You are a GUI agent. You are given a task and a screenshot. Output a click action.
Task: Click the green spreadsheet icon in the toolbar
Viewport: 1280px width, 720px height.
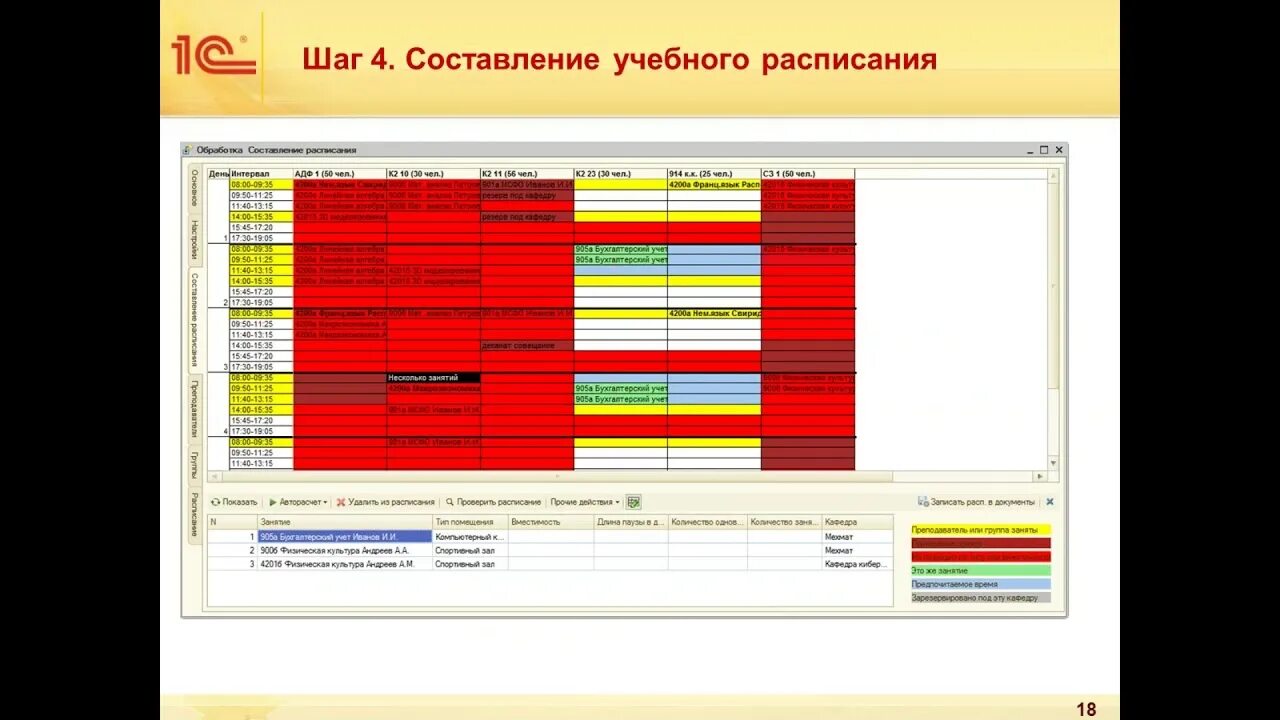click(634, 502)
